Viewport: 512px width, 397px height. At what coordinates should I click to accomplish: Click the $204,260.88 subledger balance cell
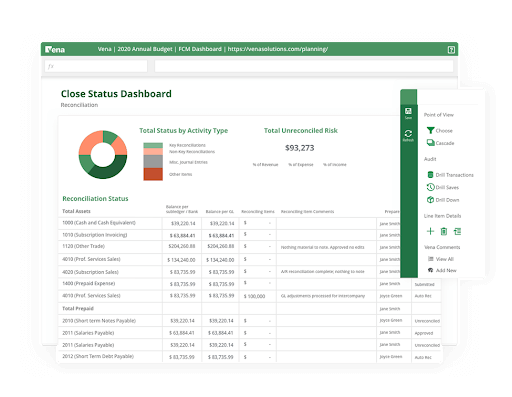[182, 246]
